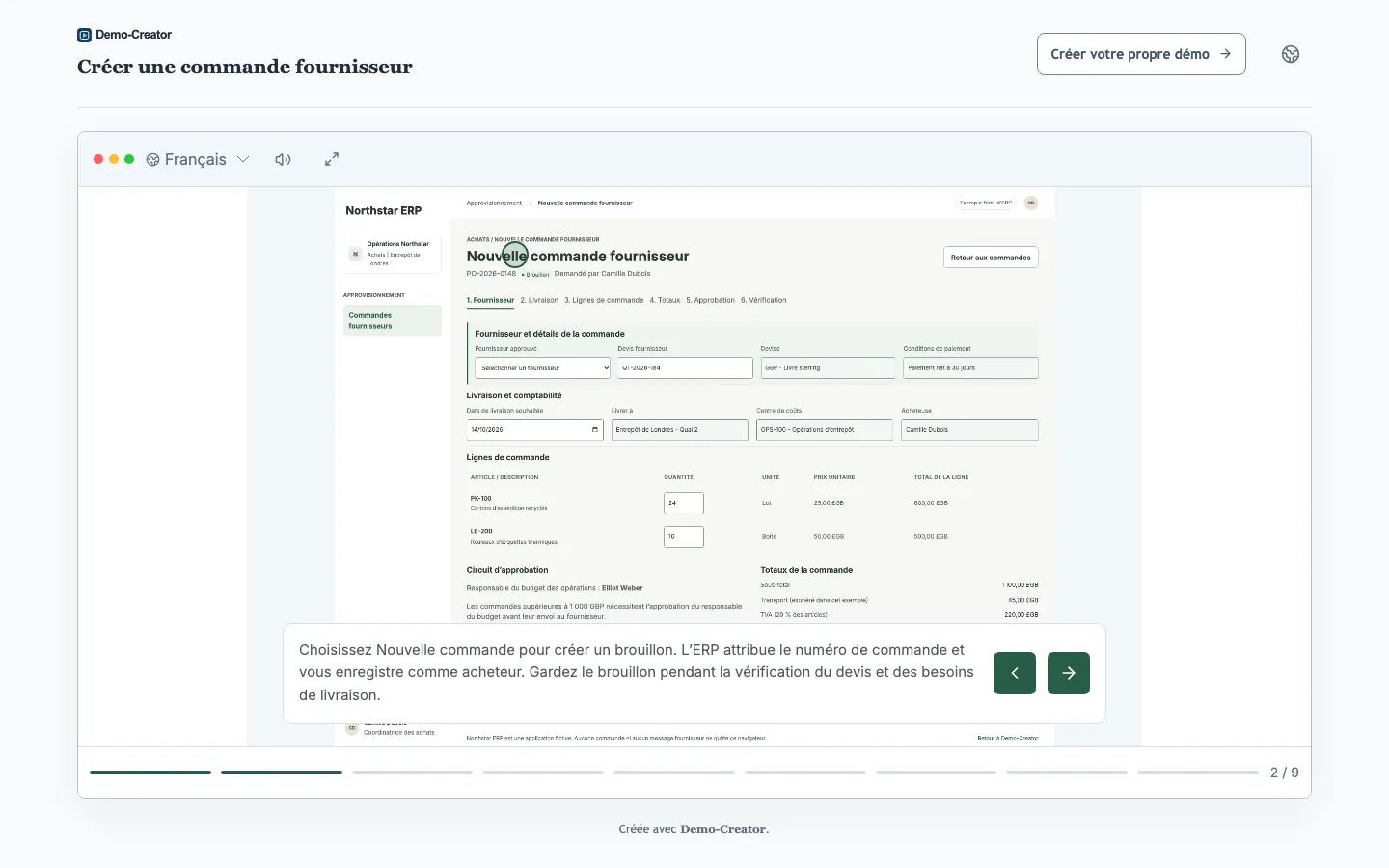This screenshot has width=1389, height=868.
Task: Go to the next step arrow
Action: tap(1069, 673)
